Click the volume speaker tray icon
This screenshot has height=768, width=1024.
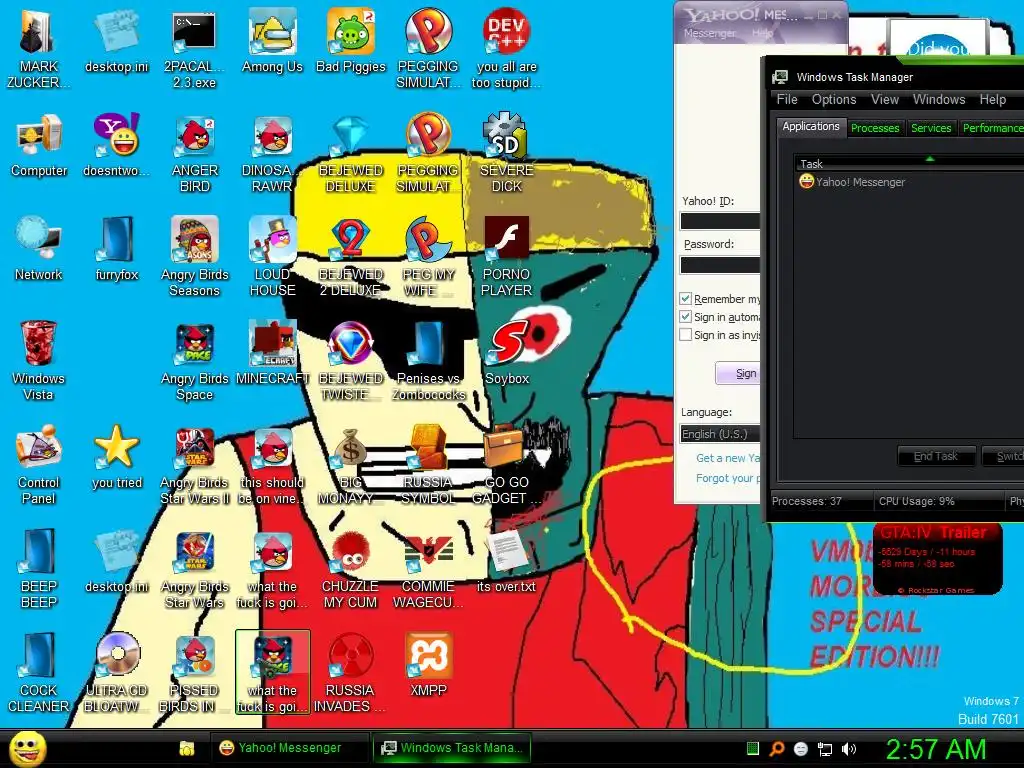849,749
